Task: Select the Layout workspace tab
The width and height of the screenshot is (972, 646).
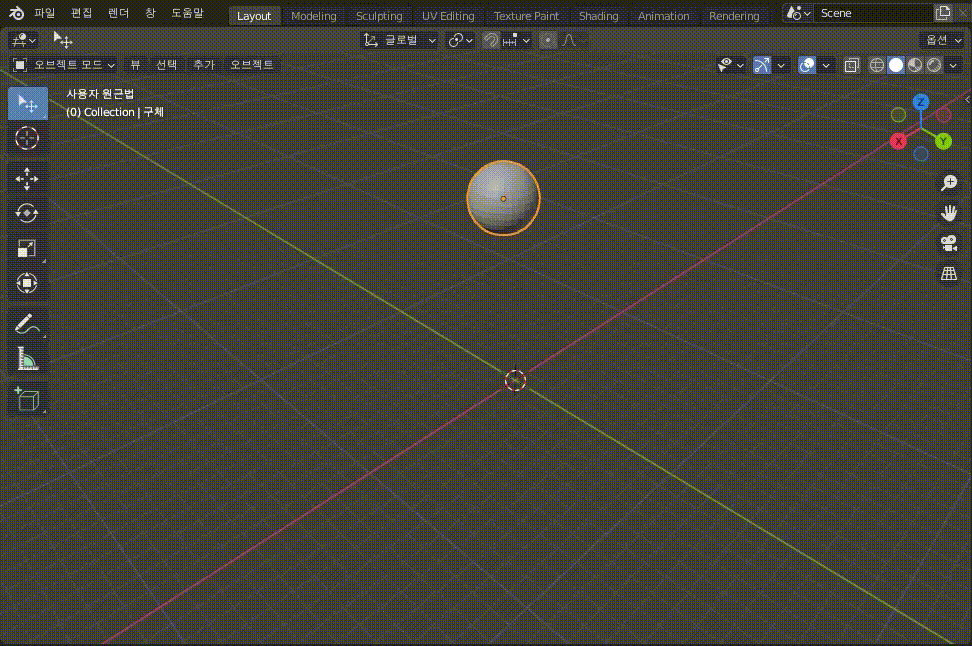Action: 254,15
